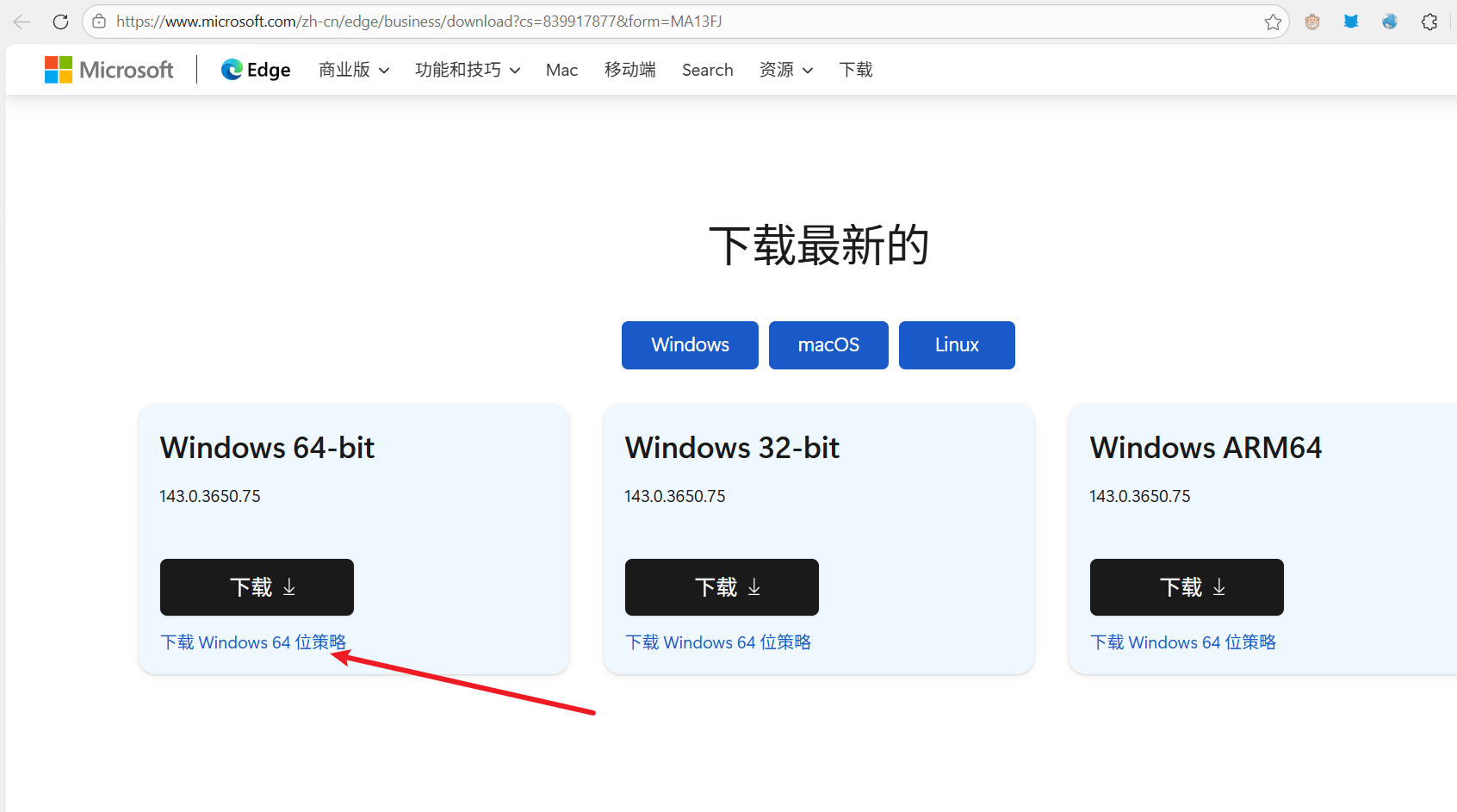This screenshot has width=1457, height=812.
Task: Click the site info lock icon
Action: [99, 22]
